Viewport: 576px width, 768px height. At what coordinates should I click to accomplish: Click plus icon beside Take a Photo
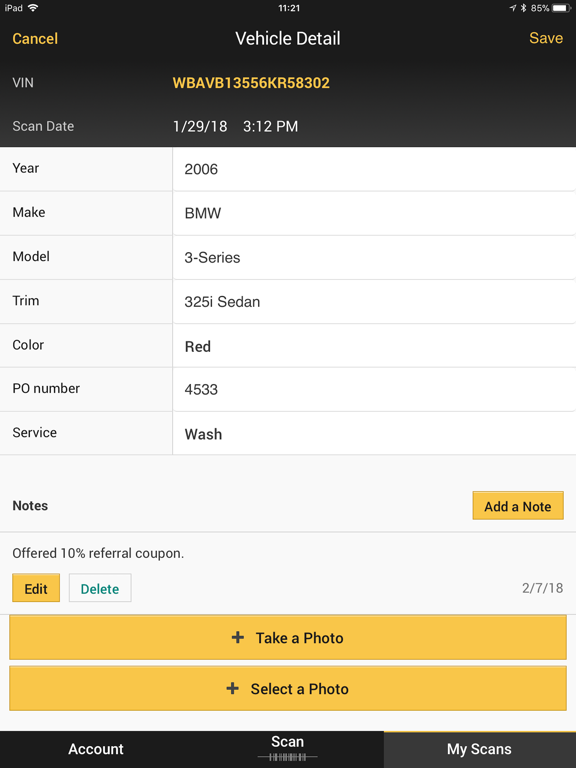tap(238, 637)
